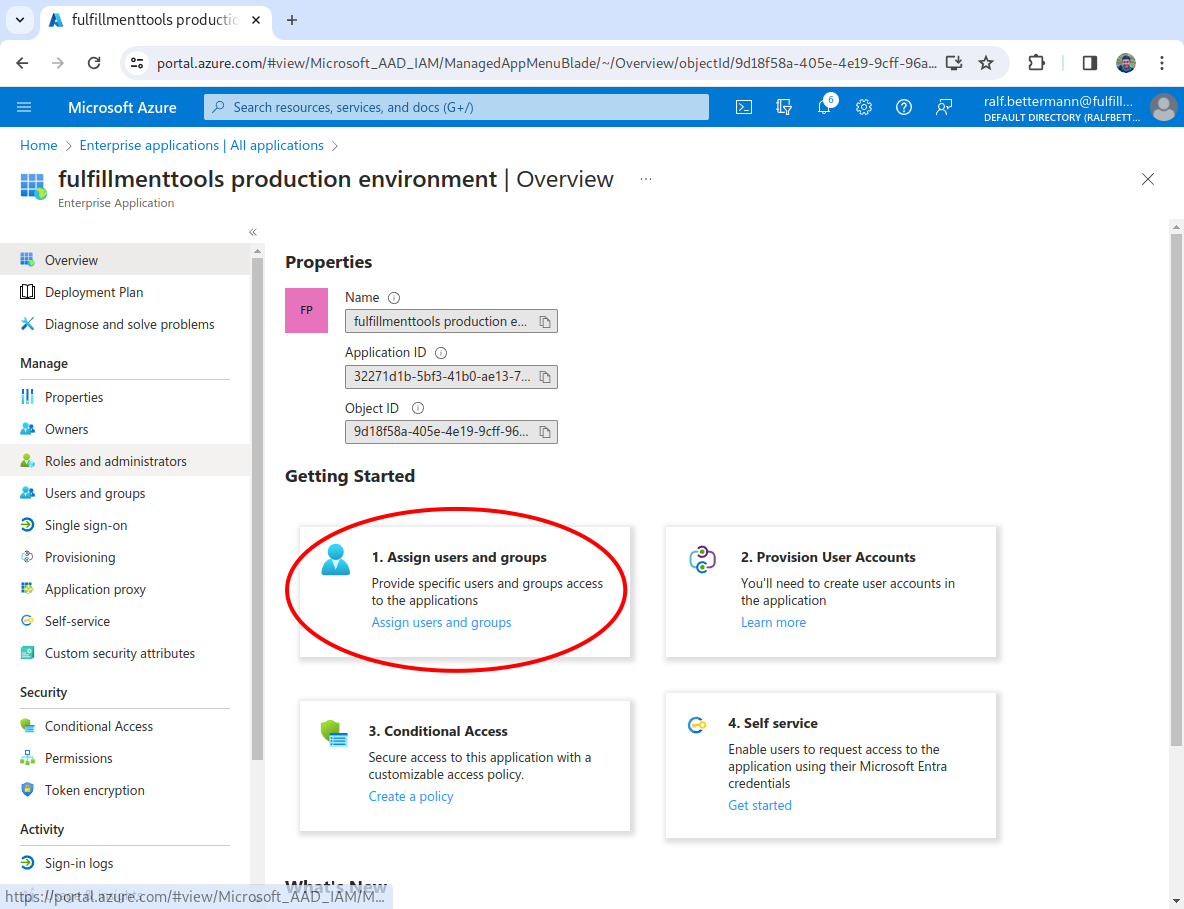Screen dimensions: 1184x909
Task: Open the portal settings gear
Action: 864,107
